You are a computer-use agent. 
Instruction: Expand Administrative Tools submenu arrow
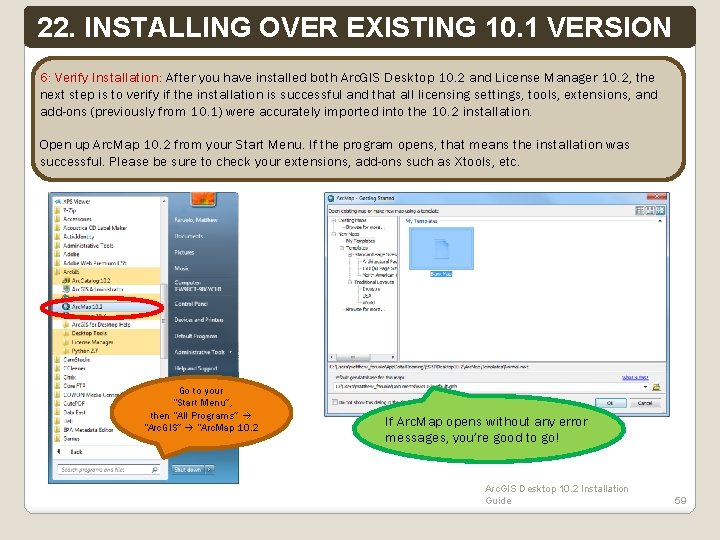point(231,352)
